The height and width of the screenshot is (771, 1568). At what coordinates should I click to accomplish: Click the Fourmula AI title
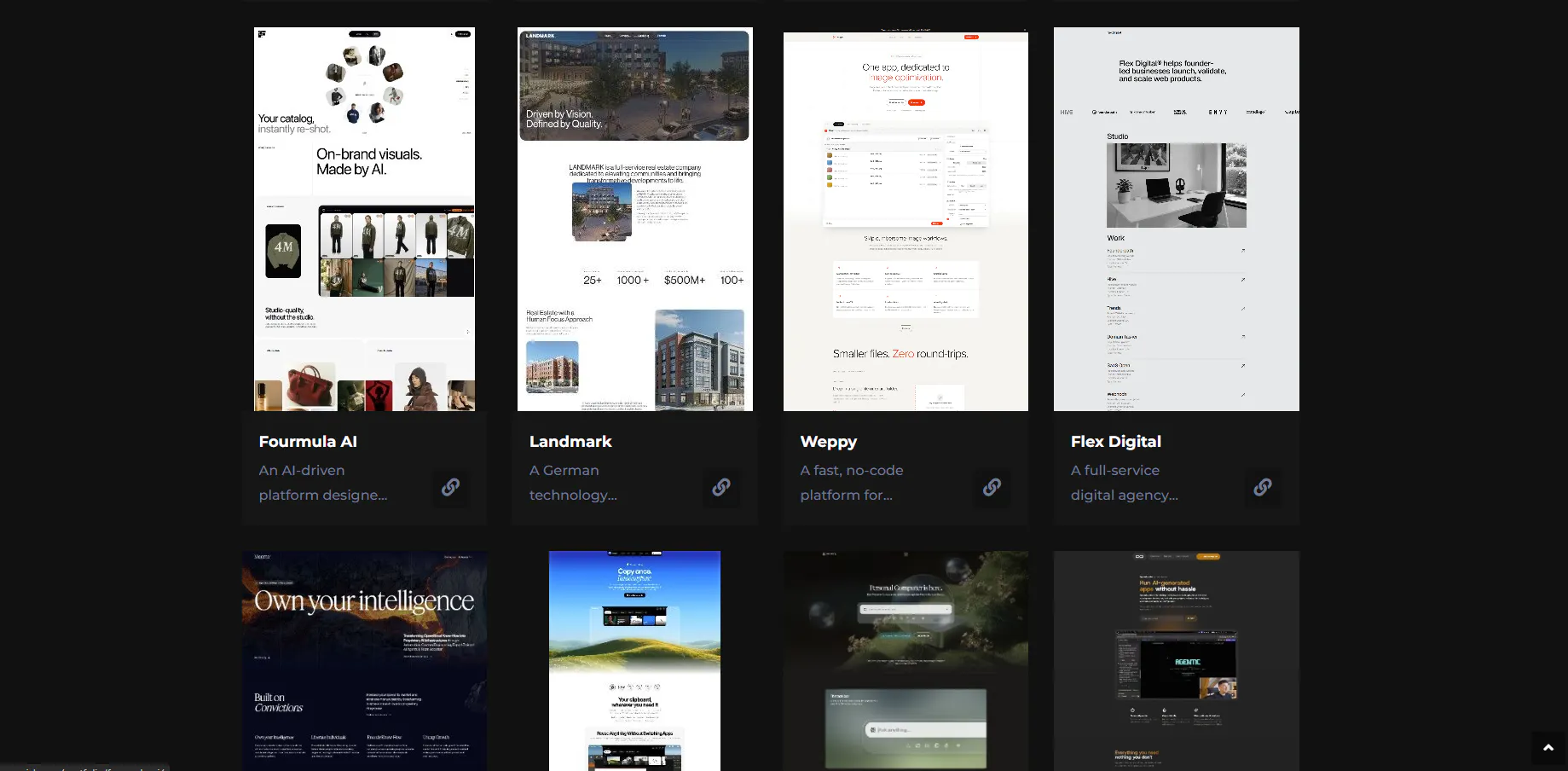[308, 441]
